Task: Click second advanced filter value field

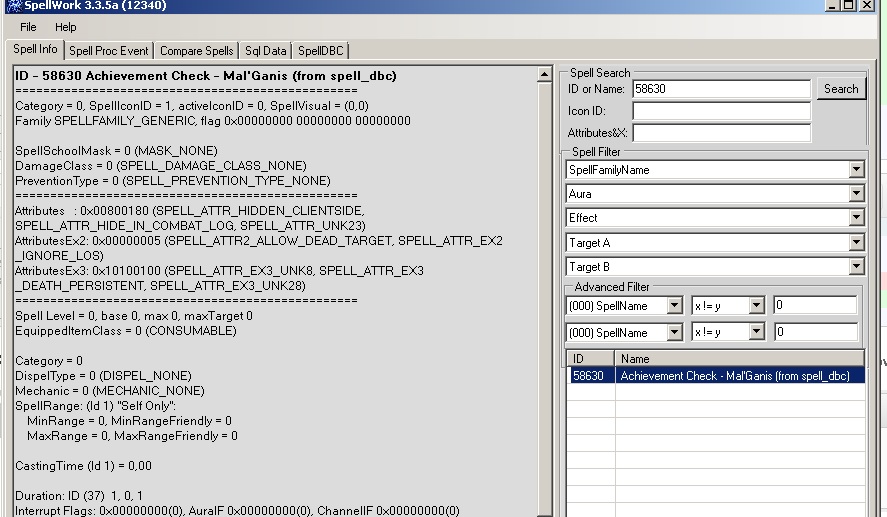Action: click(815, 332)
